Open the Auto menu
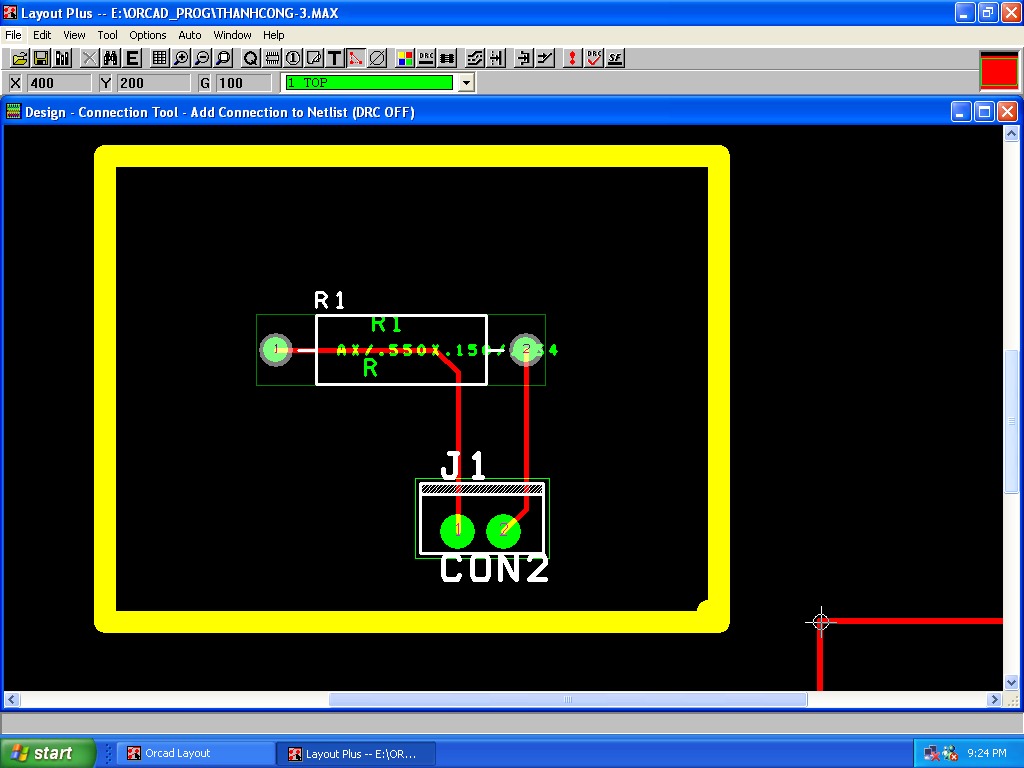This screenshot has height=768, width=1024. (x=189, y=35)
